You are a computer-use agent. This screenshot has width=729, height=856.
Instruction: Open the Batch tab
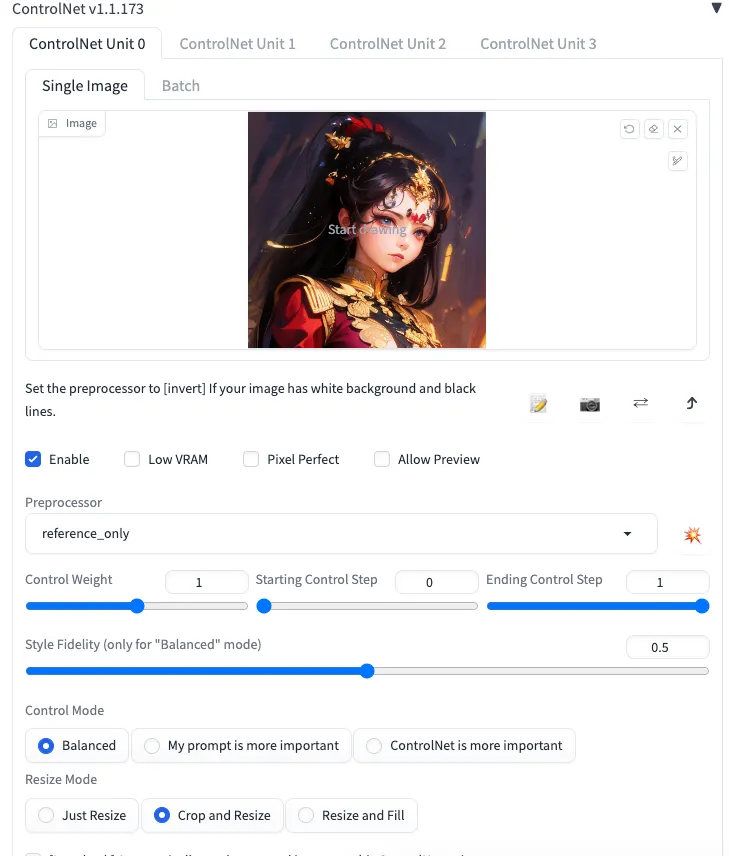181,86
